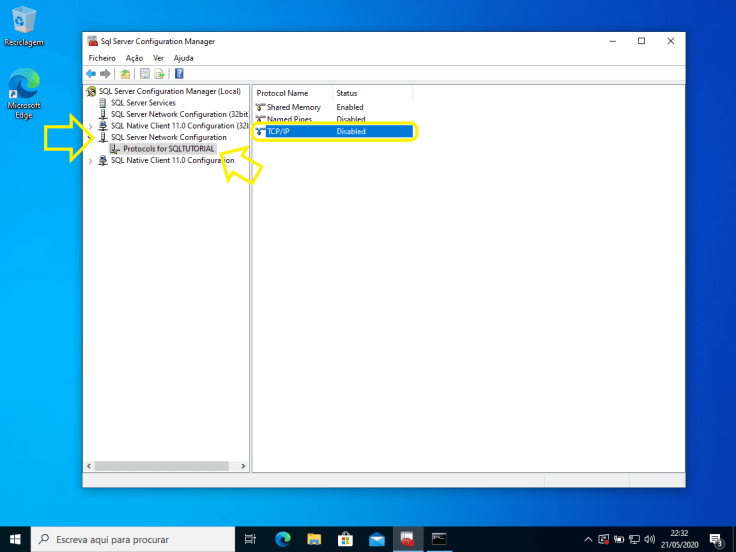Open the Help toolbar icon
Viewport: 736px width, 552px height.
179,74
